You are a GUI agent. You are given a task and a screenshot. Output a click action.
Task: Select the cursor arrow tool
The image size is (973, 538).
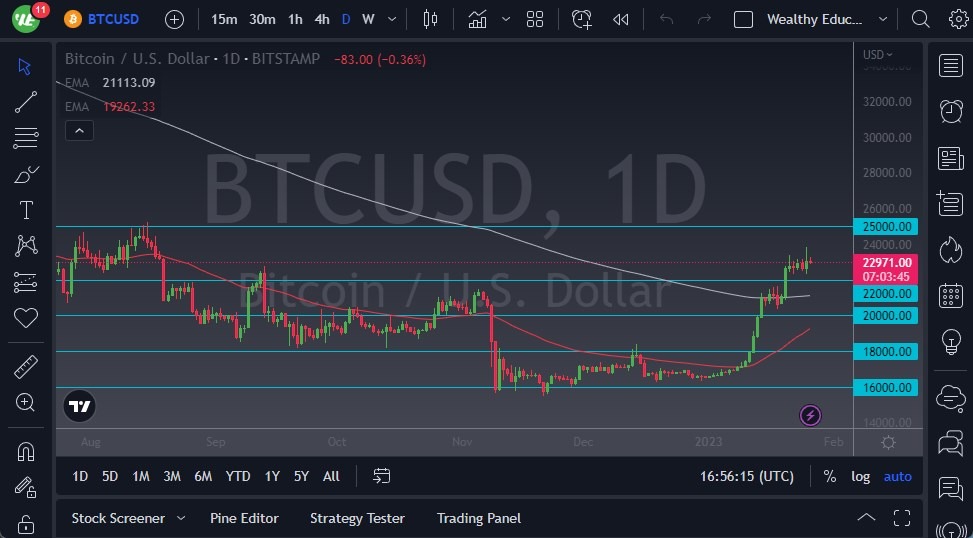(25, 67)
